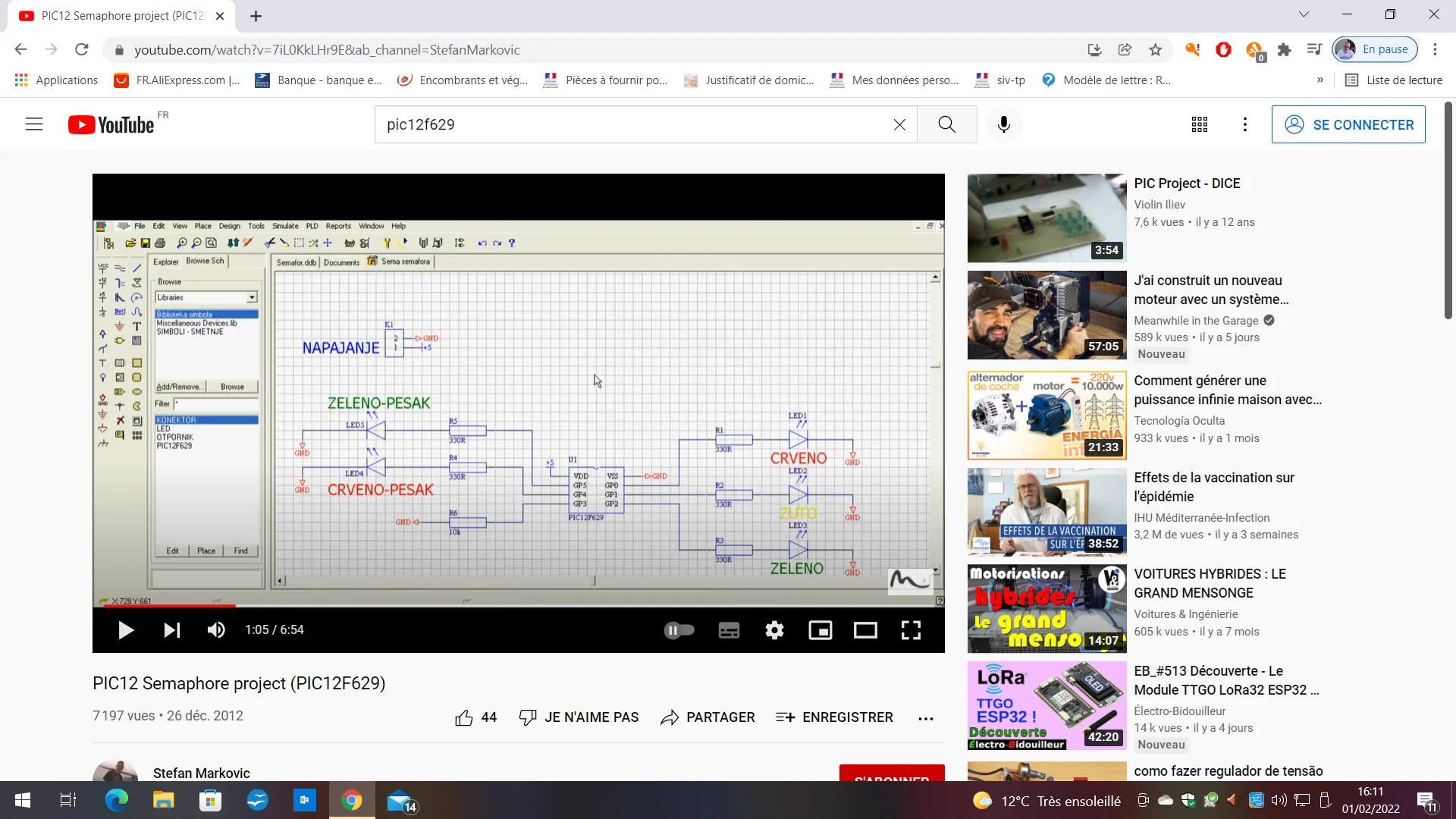Open Applications bookmark shortcut
Viewport: 1456px width, 819px height.
(56, 80)
